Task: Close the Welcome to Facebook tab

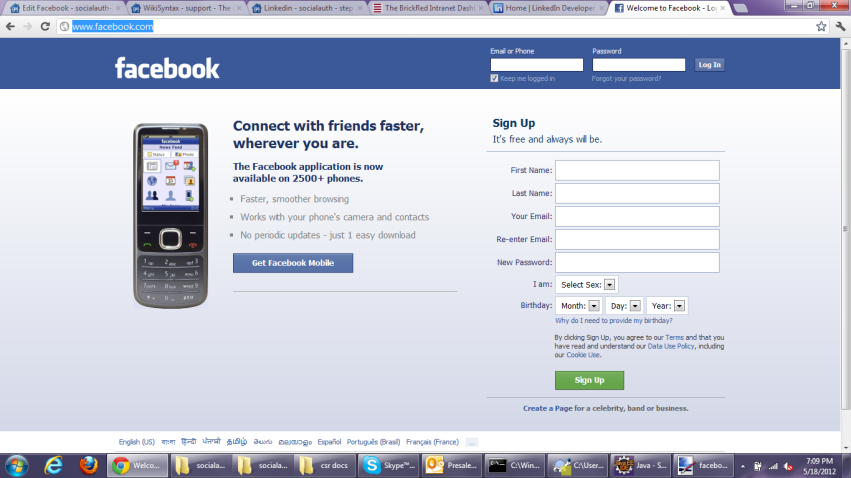Action: pyautogui.click(x=722, y=8)
